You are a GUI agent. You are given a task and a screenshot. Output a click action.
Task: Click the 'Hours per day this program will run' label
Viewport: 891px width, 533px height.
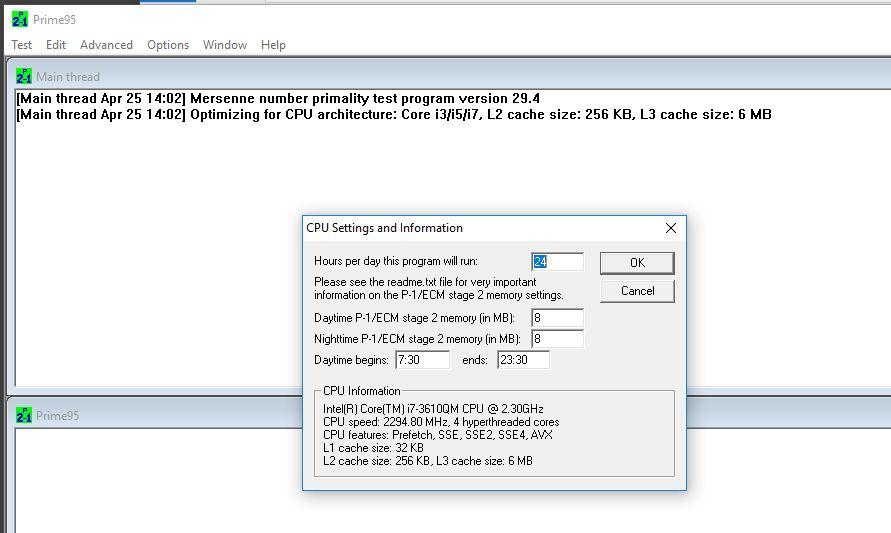(x=395, y=261)
